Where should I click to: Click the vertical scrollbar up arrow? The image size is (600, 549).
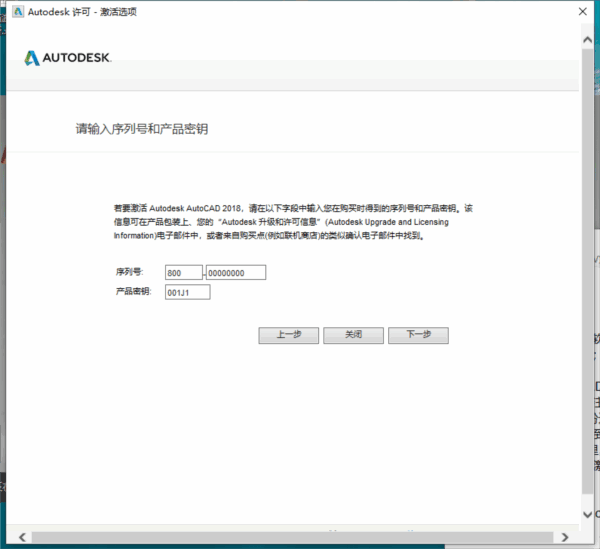point(587,39)
